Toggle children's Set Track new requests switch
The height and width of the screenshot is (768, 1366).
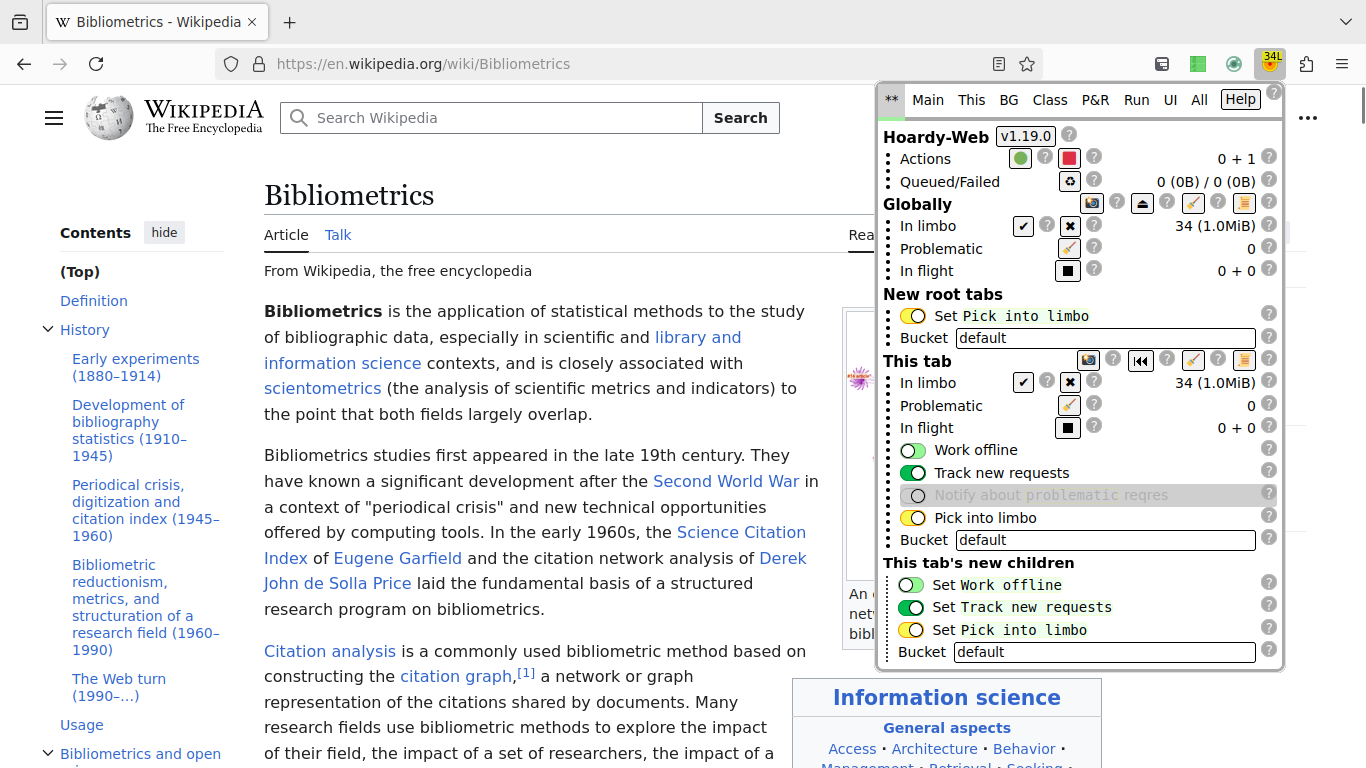tap(911, 607)
